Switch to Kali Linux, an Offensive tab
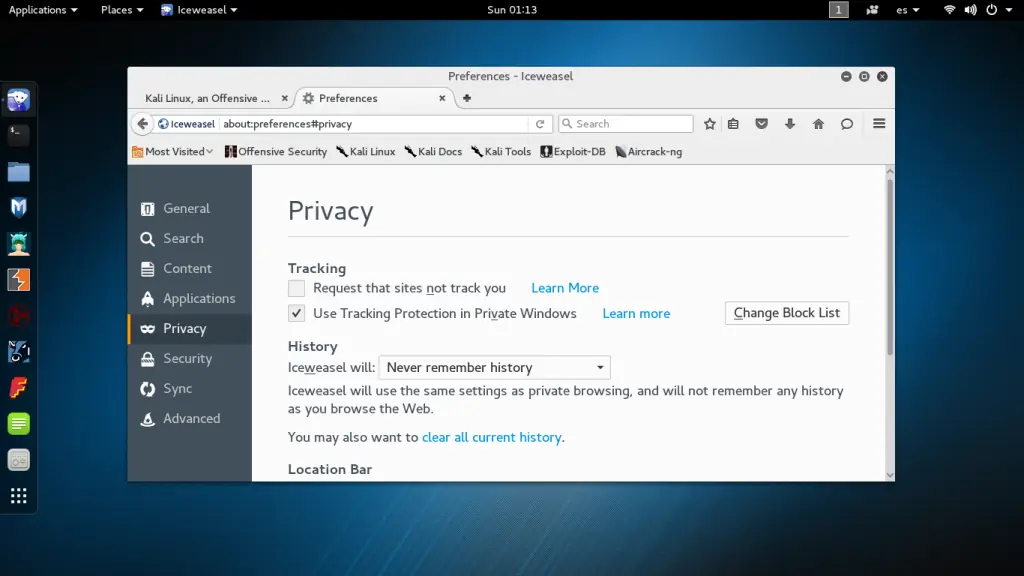Screen dimensions: 1024x576 click(x=207, y=98)
